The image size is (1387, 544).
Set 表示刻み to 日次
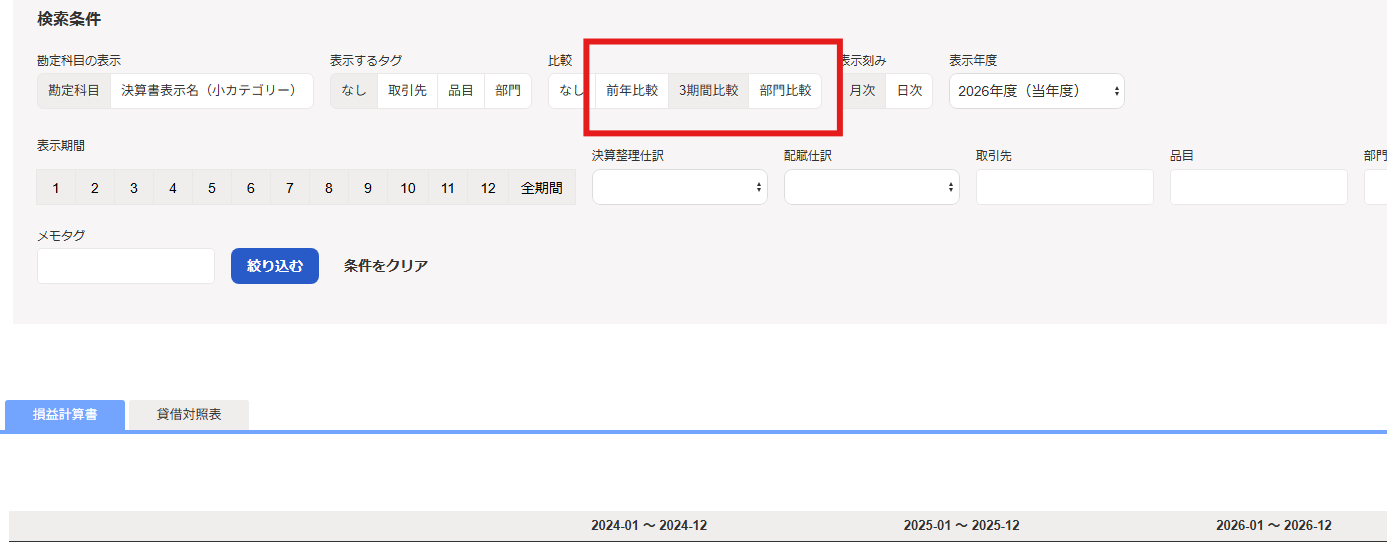[909, 91]
